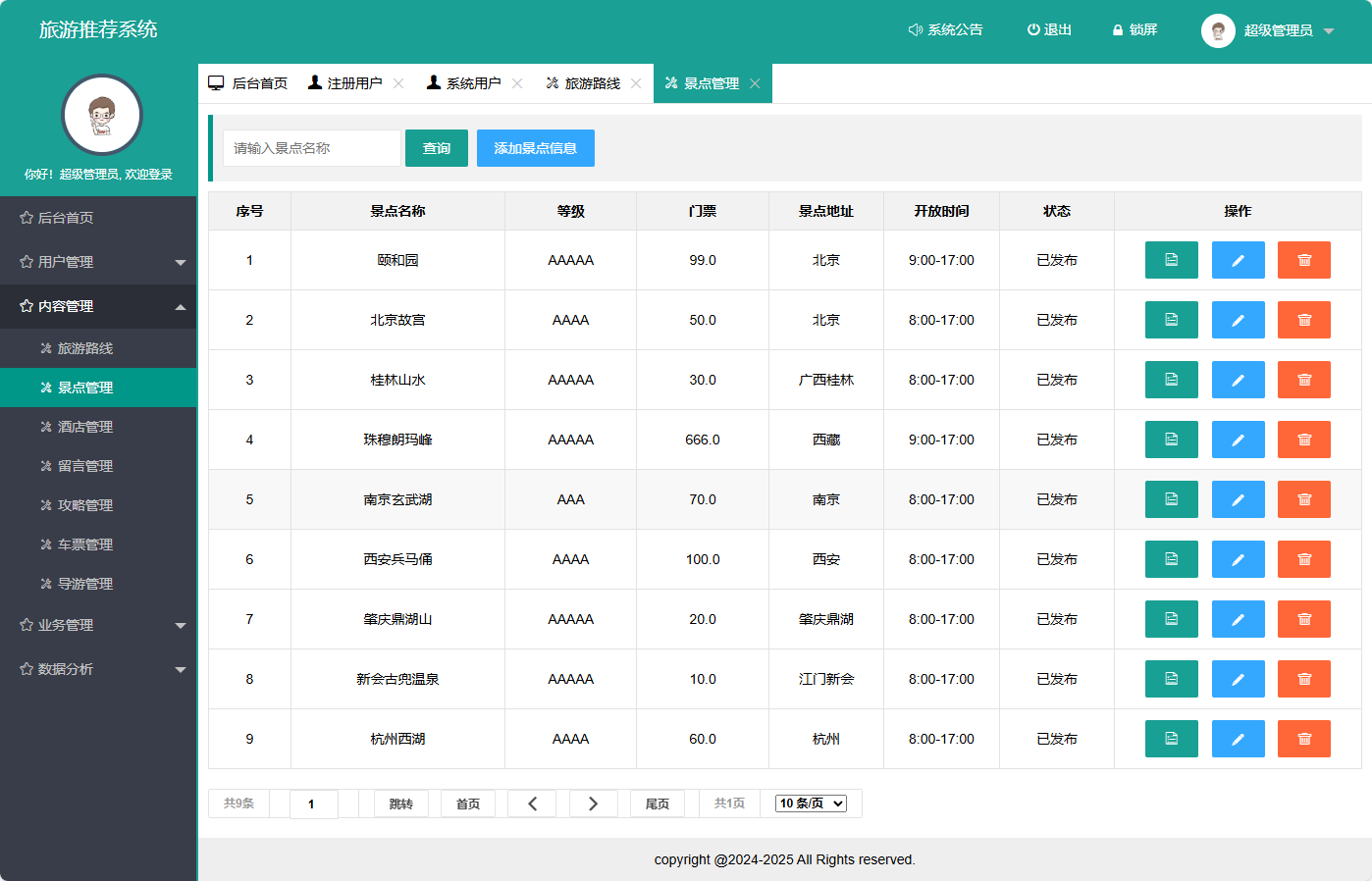Open the 10 条/页 page size dropdown
Viewport: 1372px width, 881px height.
811,803
